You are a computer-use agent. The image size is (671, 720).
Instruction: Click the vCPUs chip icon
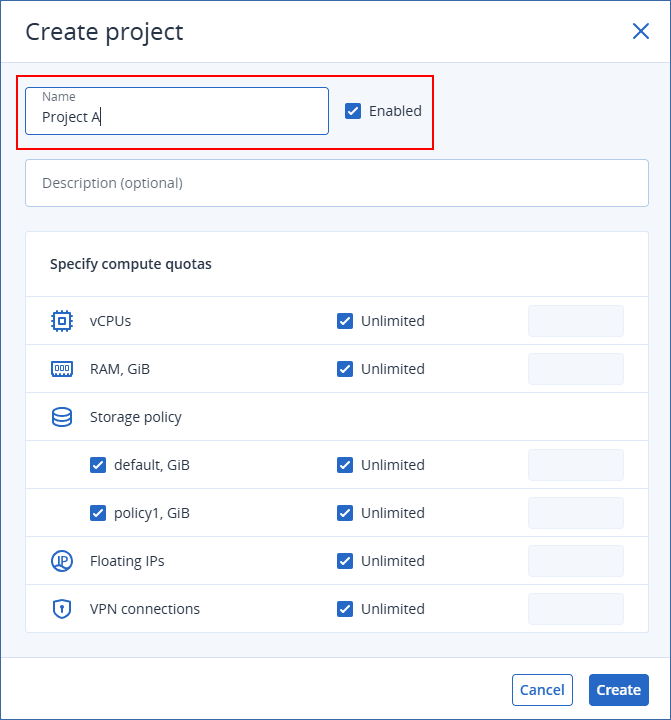point(62,321)
